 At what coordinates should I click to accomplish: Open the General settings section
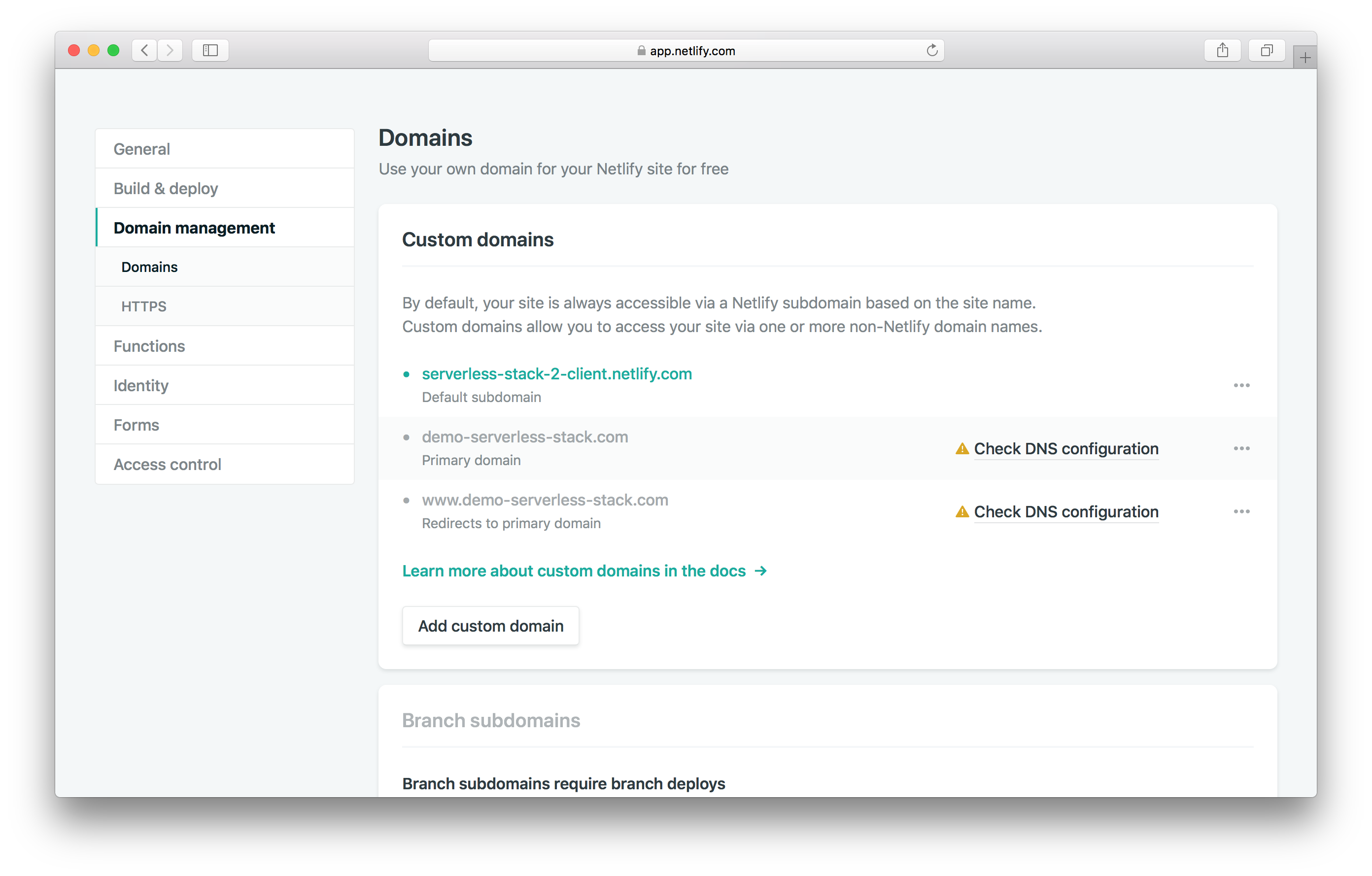[x=141, y=149]
